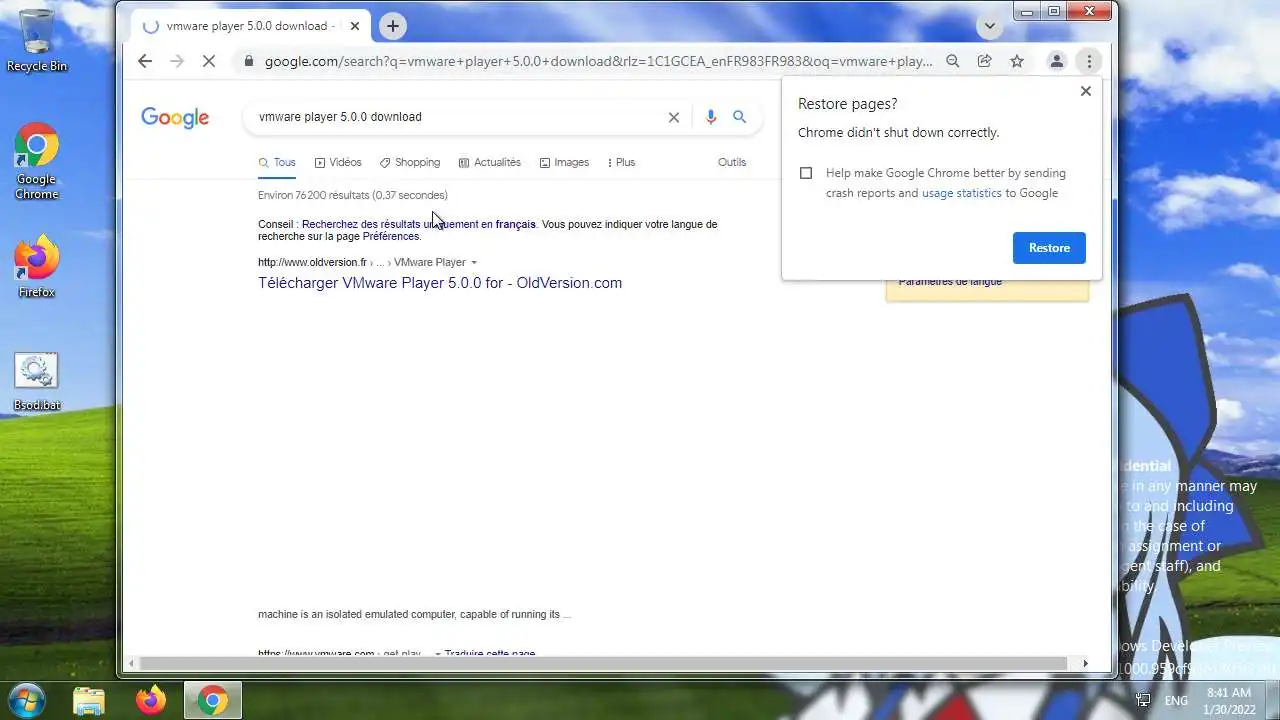
Task: Click the horizontal scrollbar right arrow
Action: tap(1085, 663)
